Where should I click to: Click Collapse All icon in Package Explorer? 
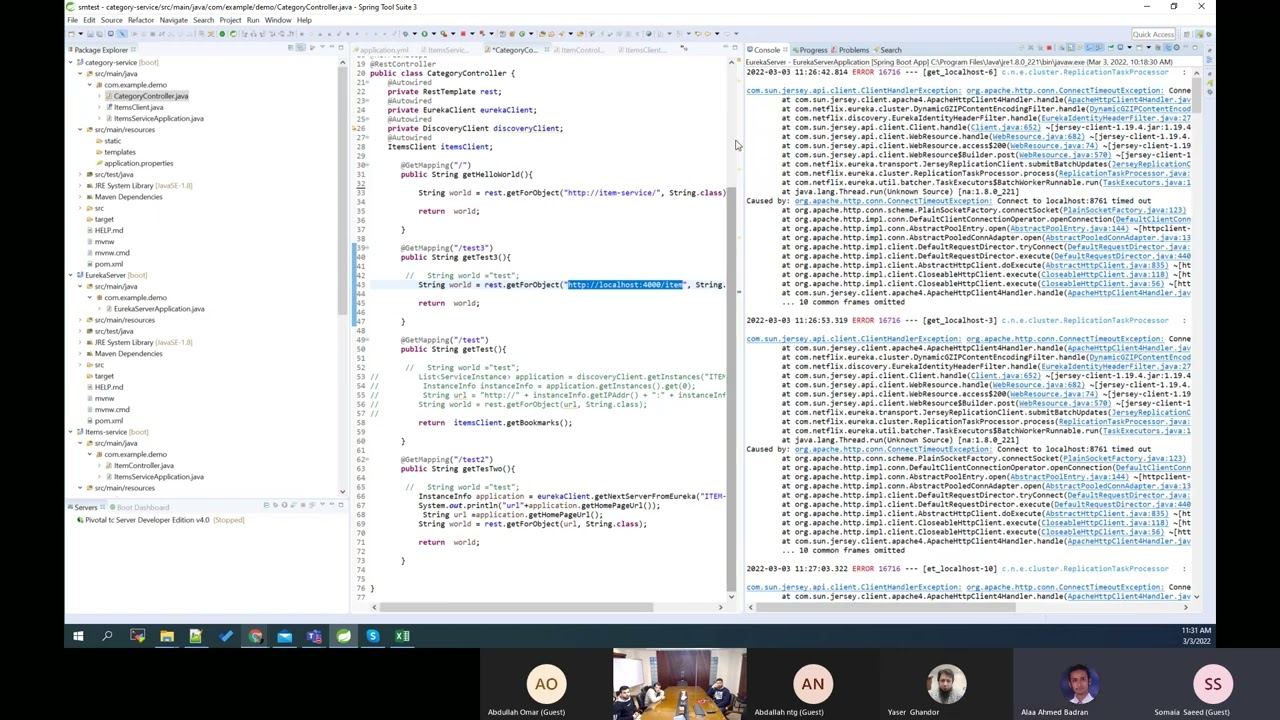(x=291, y=48)
